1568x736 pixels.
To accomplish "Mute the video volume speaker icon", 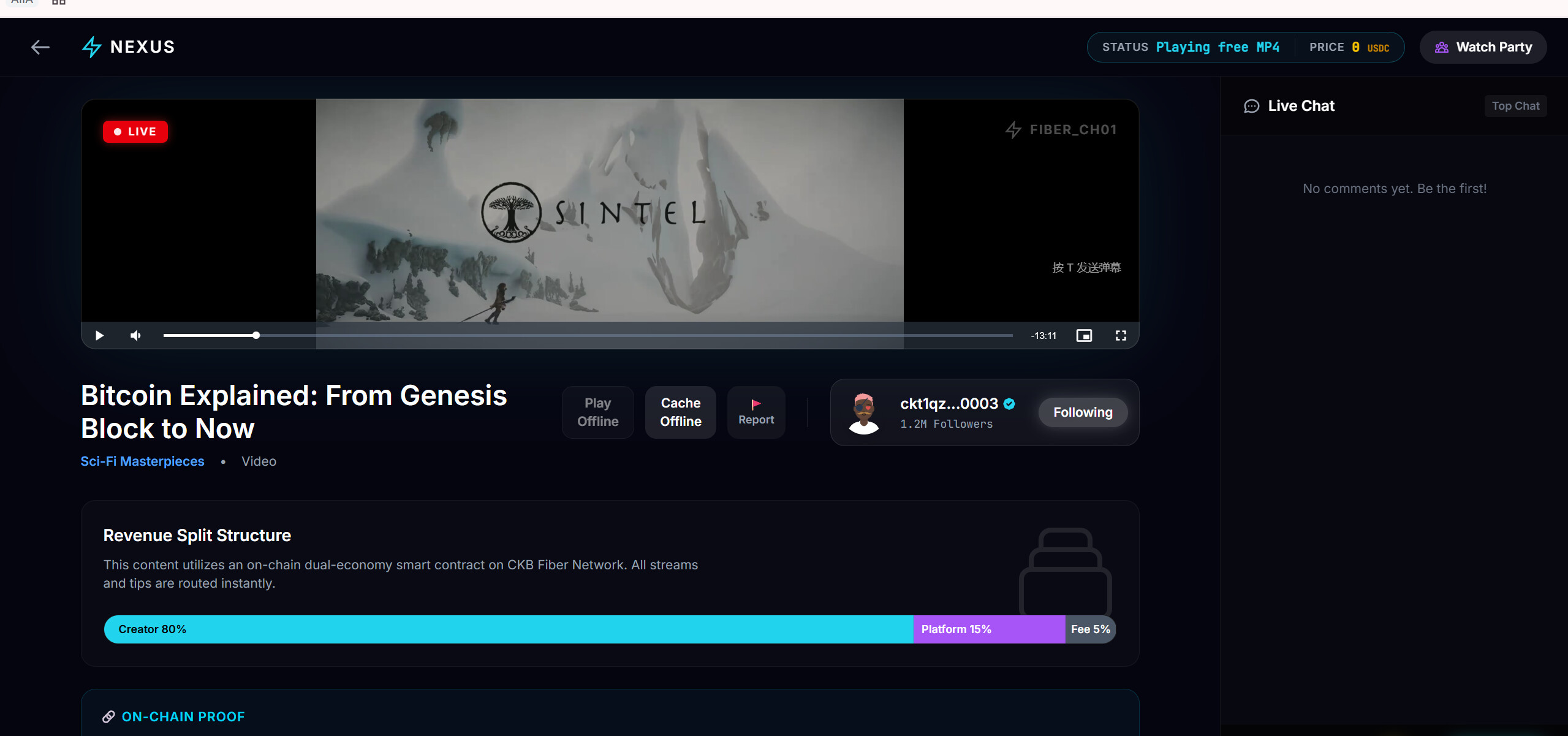I will click(136, 336).
